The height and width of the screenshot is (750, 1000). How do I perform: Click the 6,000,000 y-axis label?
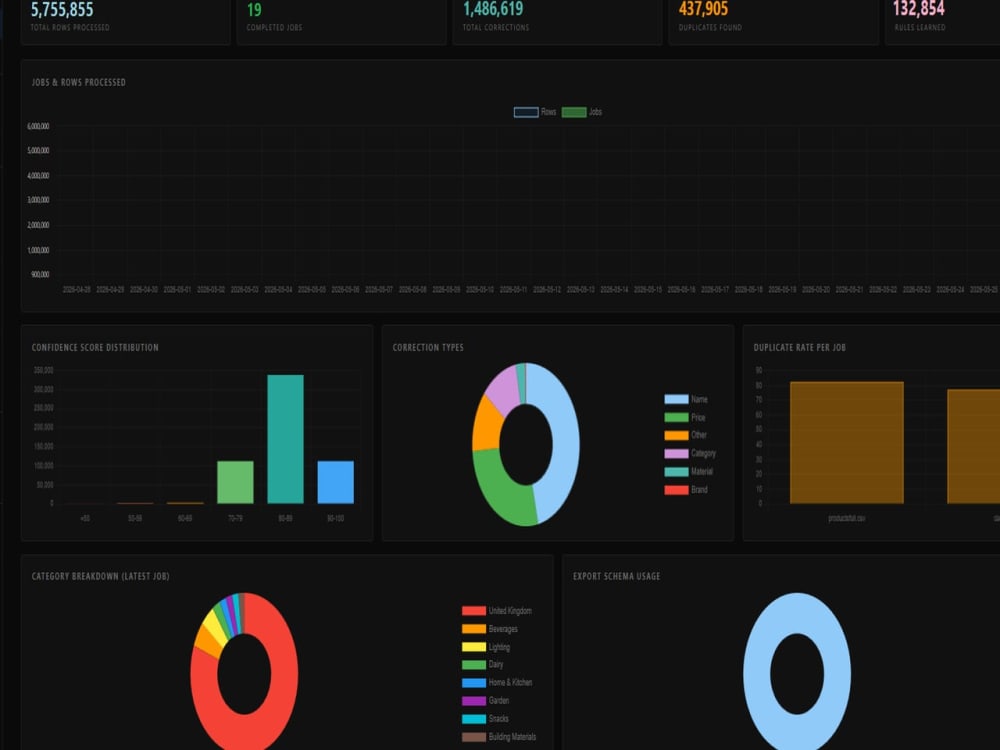[x=38, y=126]
